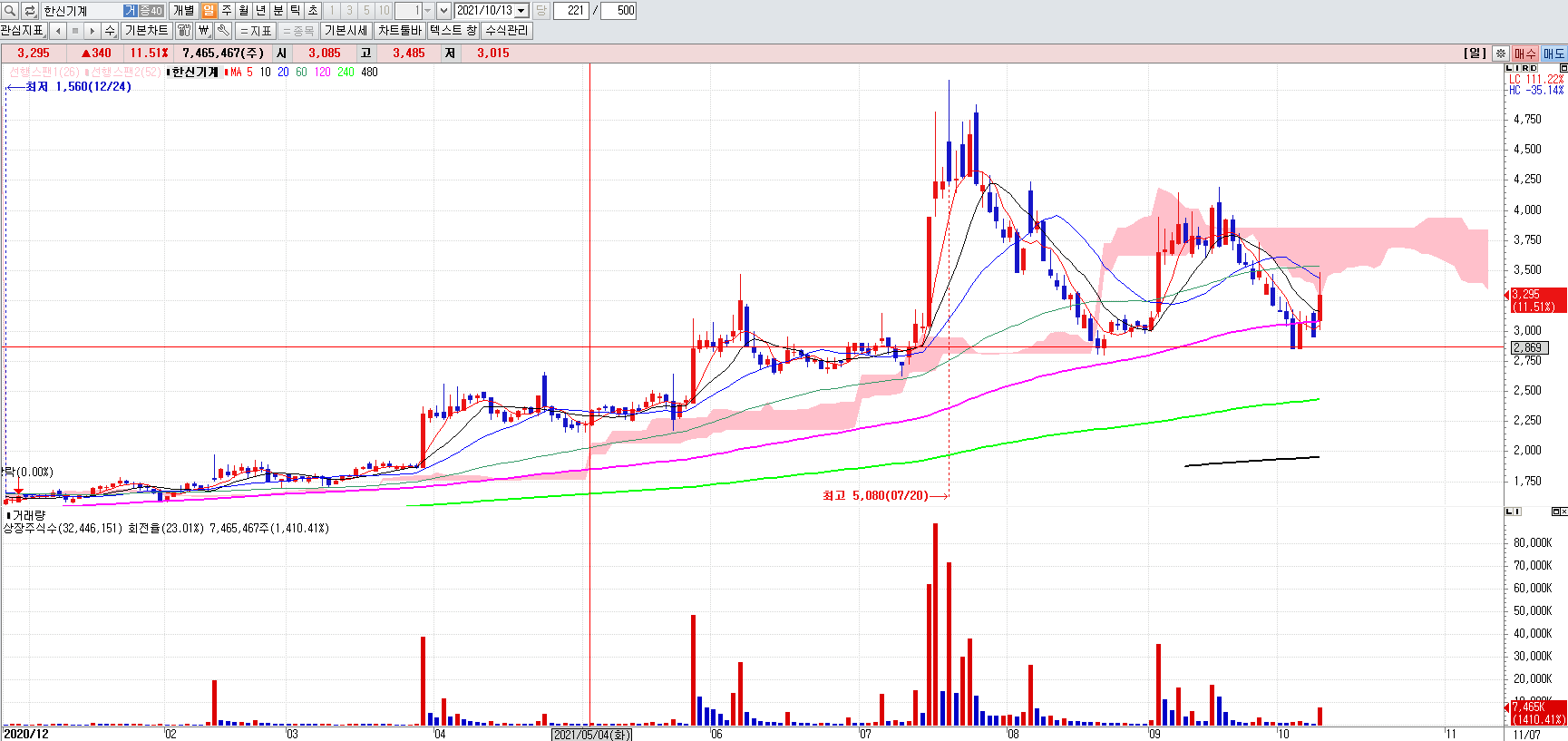Select the minute (분) chart period

point(278,10)
